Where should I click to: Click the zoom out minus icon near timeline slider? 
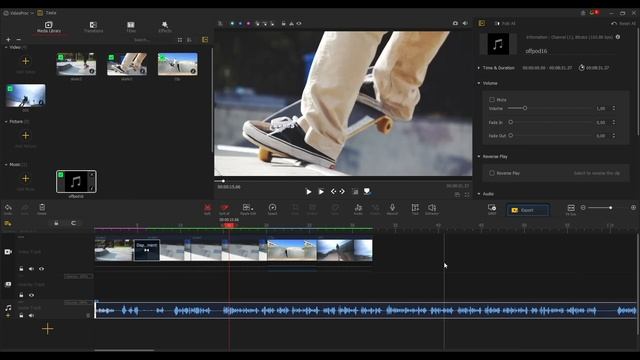(583, 208)
